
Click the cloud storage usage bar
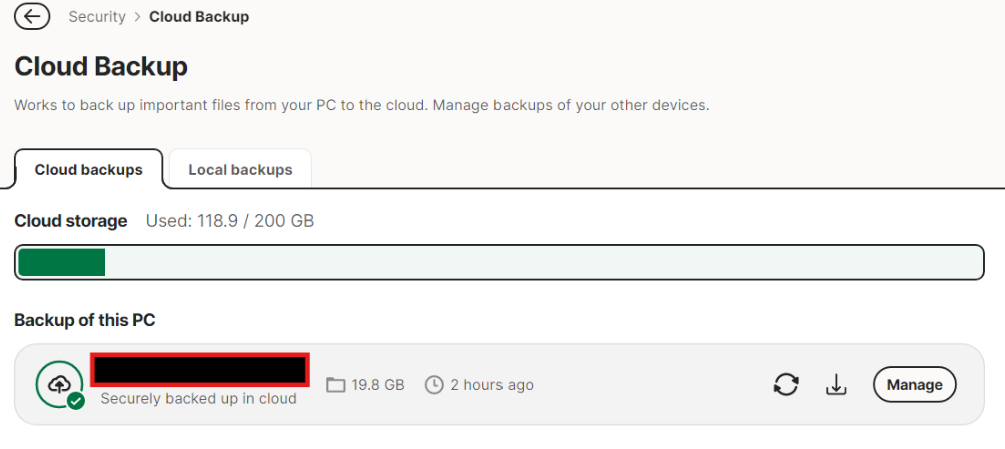pos(500,262)
